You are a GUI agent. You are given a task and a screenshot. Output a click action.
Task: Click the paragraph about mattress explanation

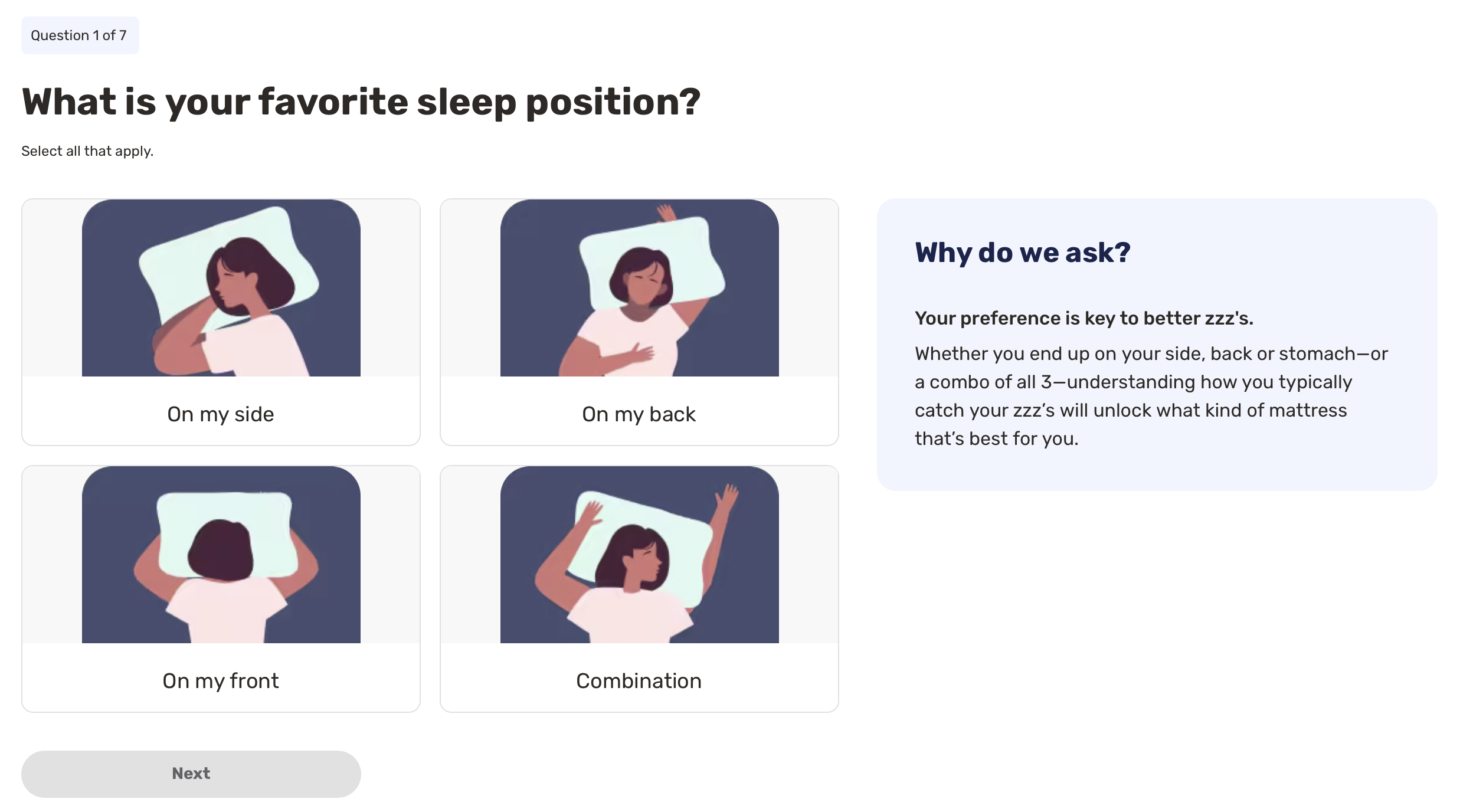point(1151,396)
